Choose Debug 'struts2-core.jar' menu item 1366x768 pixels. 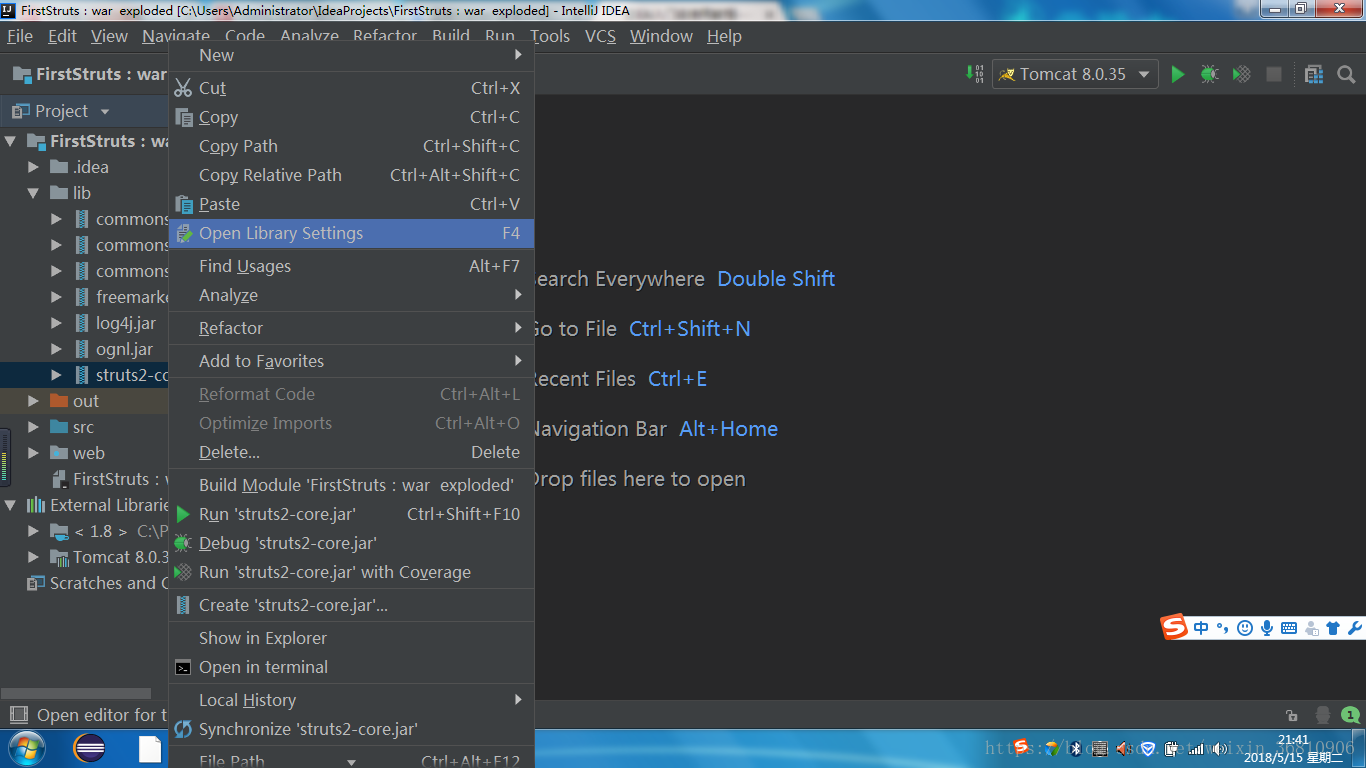(x=351, y=543)
